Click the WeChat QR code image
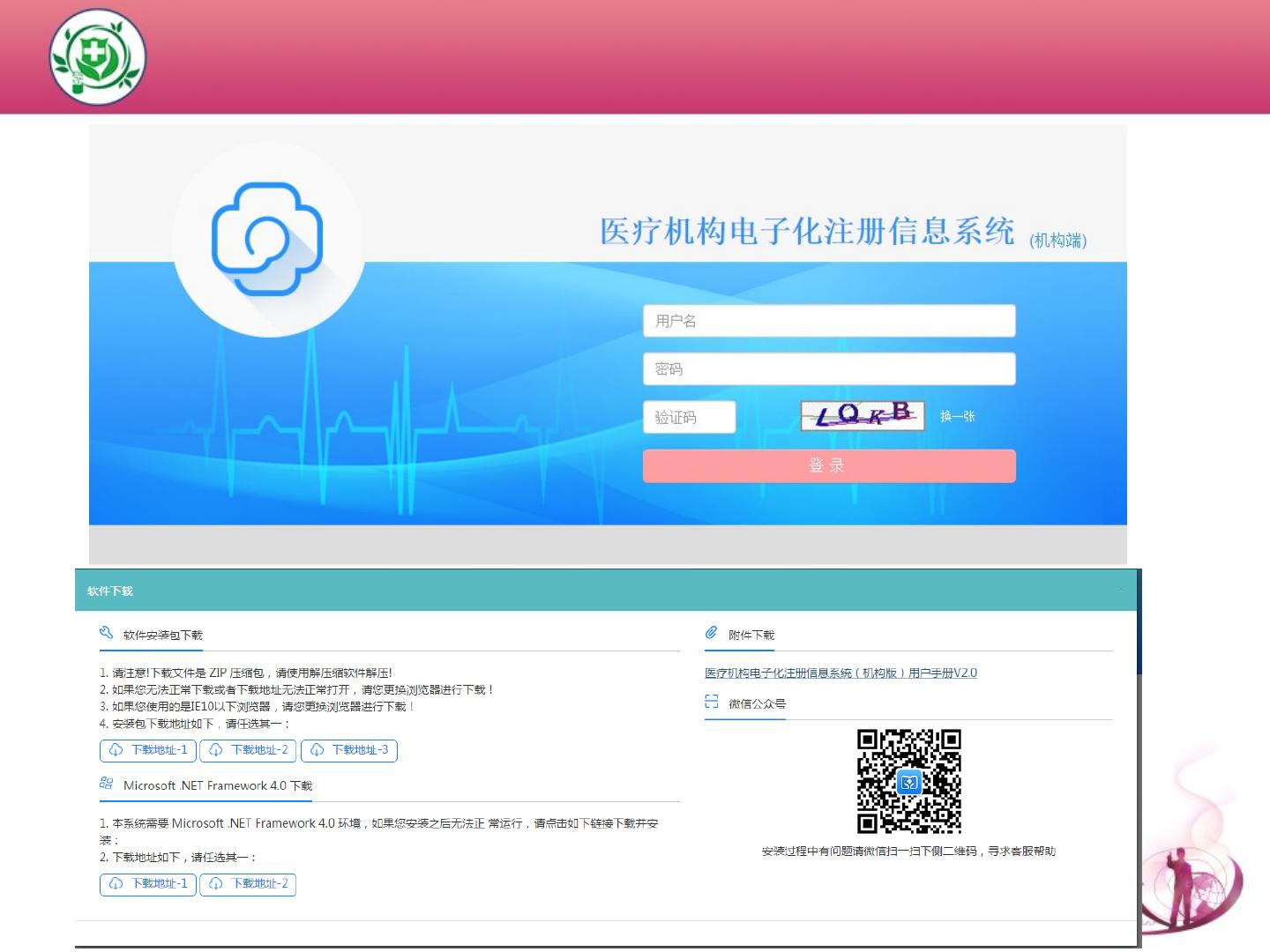Screen dimensions: 1270x952 pyautogui.click(x=908, y=781)
